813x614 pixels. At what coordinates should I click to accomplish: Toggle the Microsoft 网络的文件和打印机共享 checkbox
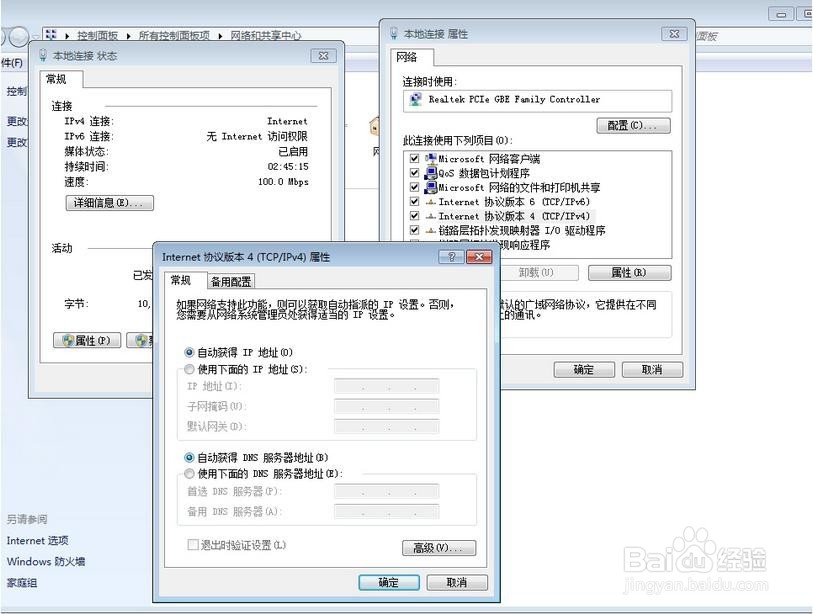(414, 187)
